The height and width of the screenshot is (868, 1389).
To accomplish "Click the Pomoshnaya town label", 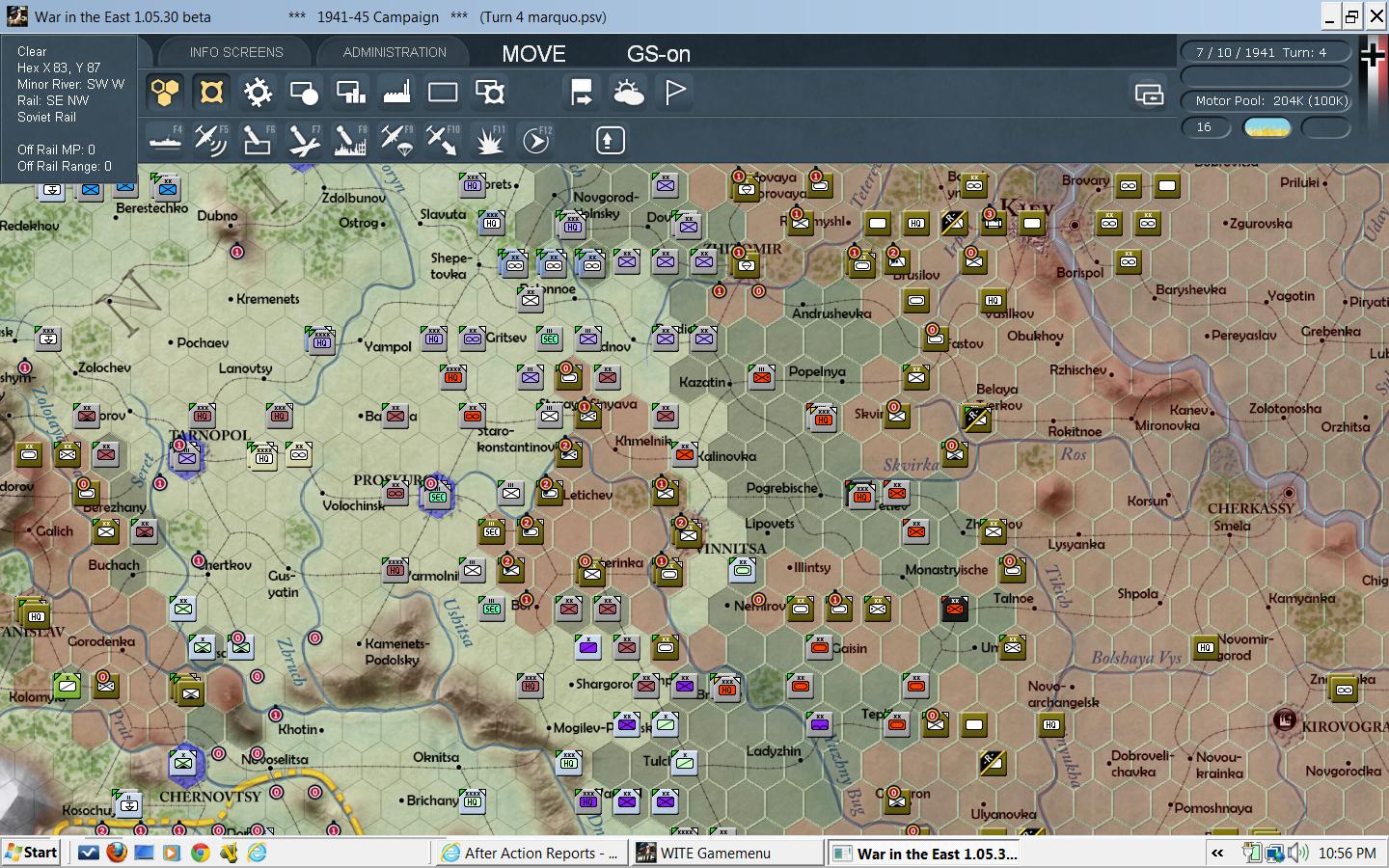I will tap(1213, 808).
